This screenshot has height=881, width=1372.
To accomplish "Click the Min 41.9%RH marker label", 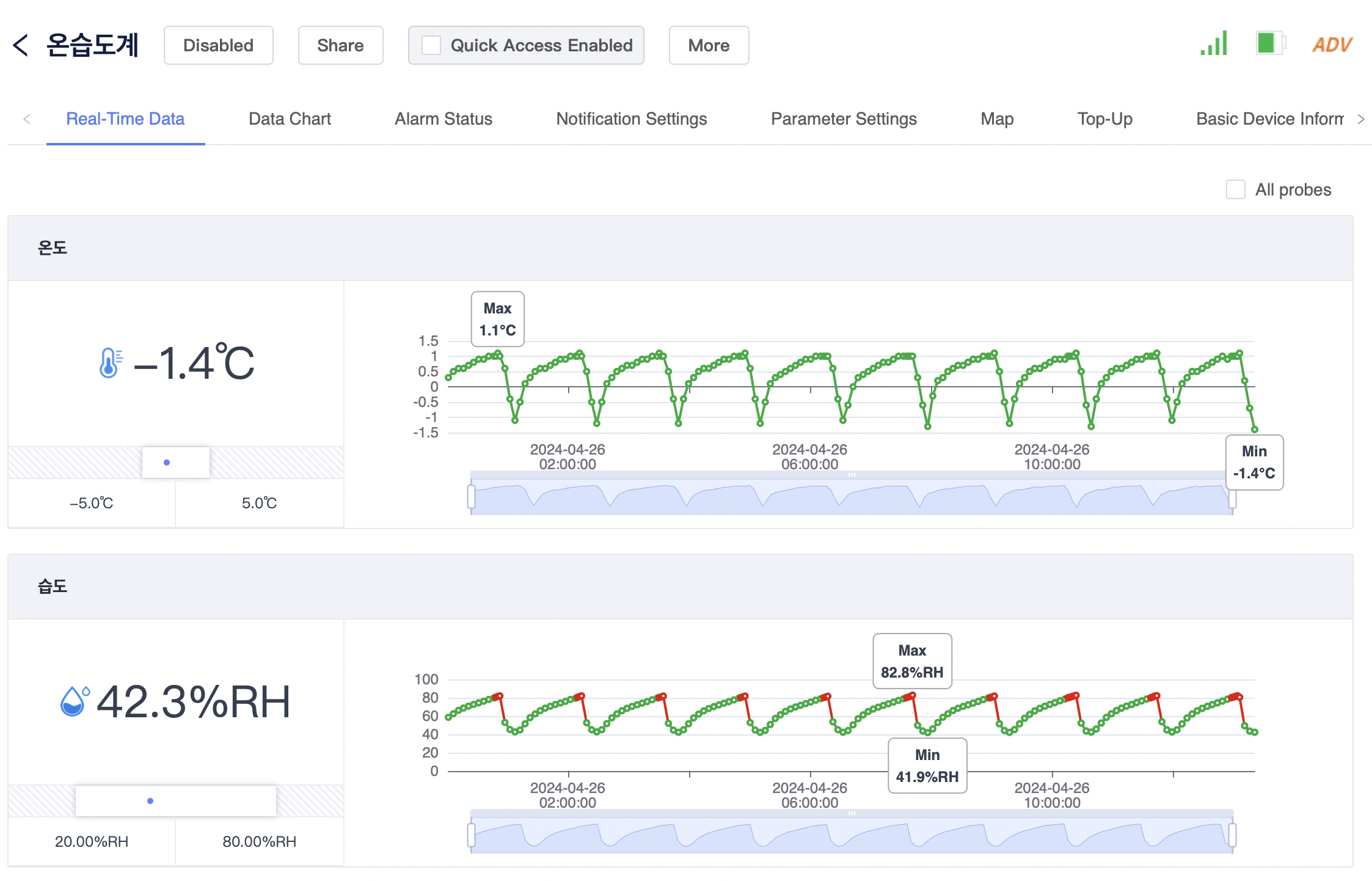I will (927, 766).
